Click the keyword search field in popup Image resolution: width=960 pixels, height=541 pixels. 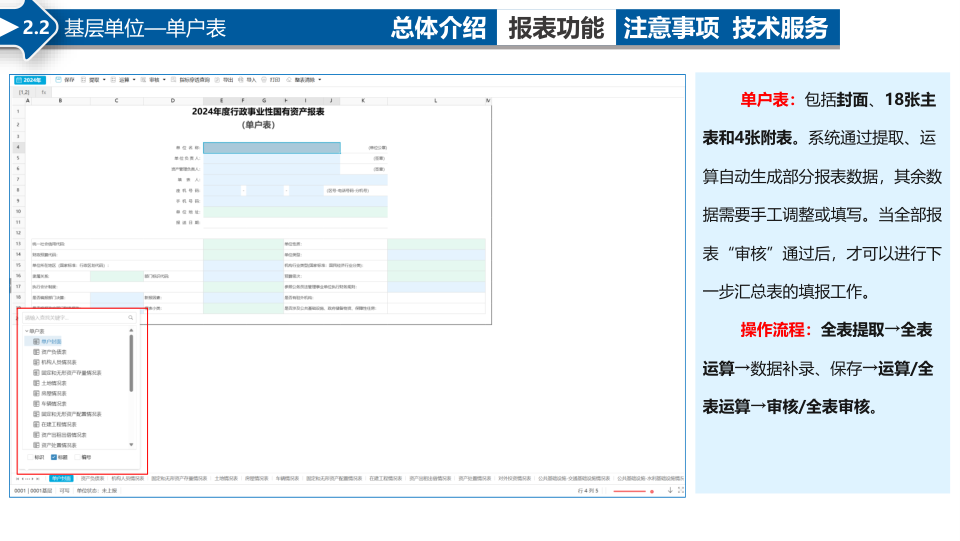click(75, 318)
